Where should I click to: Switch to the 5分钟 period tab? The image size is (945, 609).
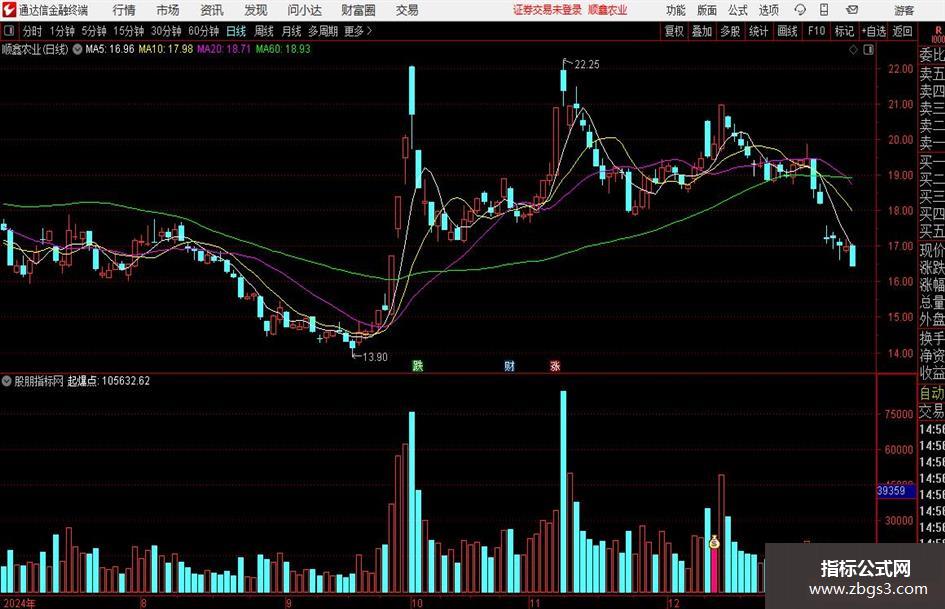coord(93,31)
